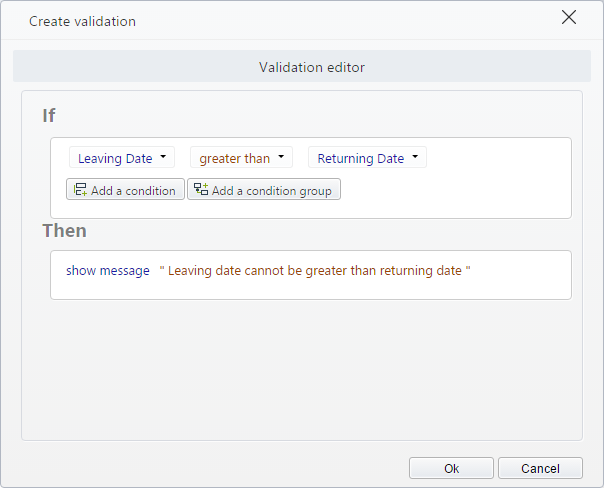This screenshot has height=488, width=604.
Task: Click the arrow next to Returning Date
Action: click(x=415, y=156)
